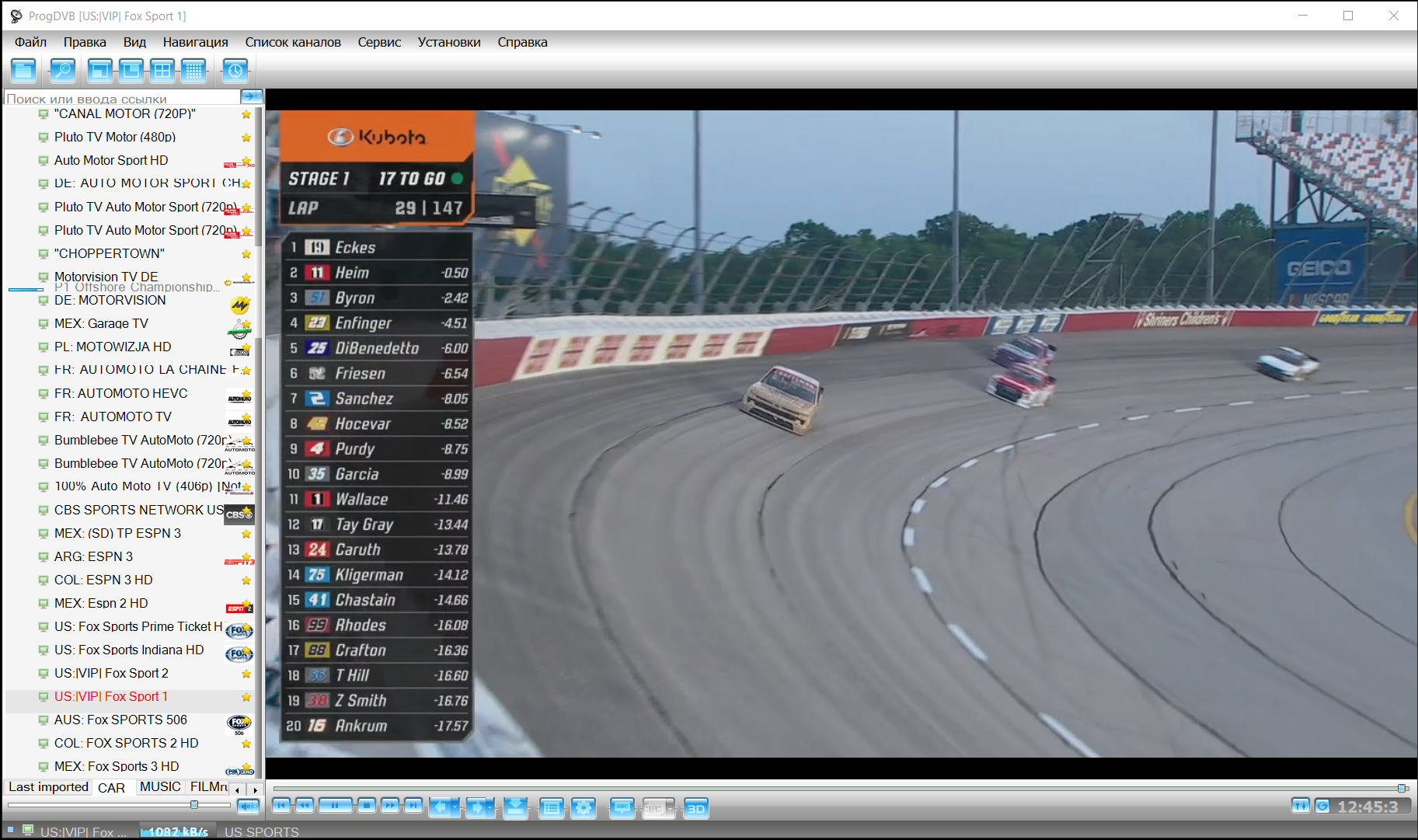Click the open file folder toolbar icon

tap(23, 71)
